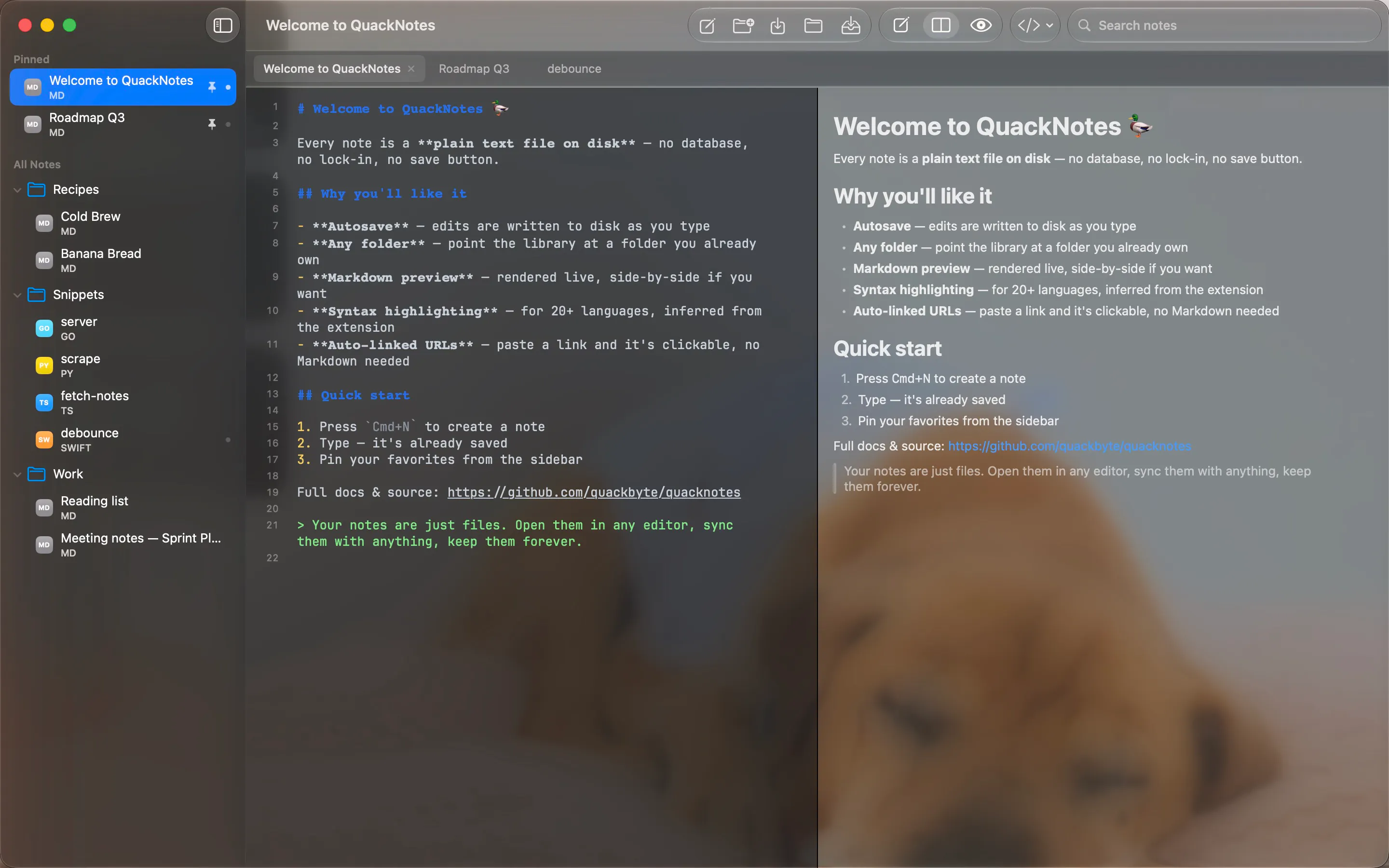Click the MD badge beside Reading list
Image resolution: width=1389 pixels, height=868 pixels.
coord(44,507)
